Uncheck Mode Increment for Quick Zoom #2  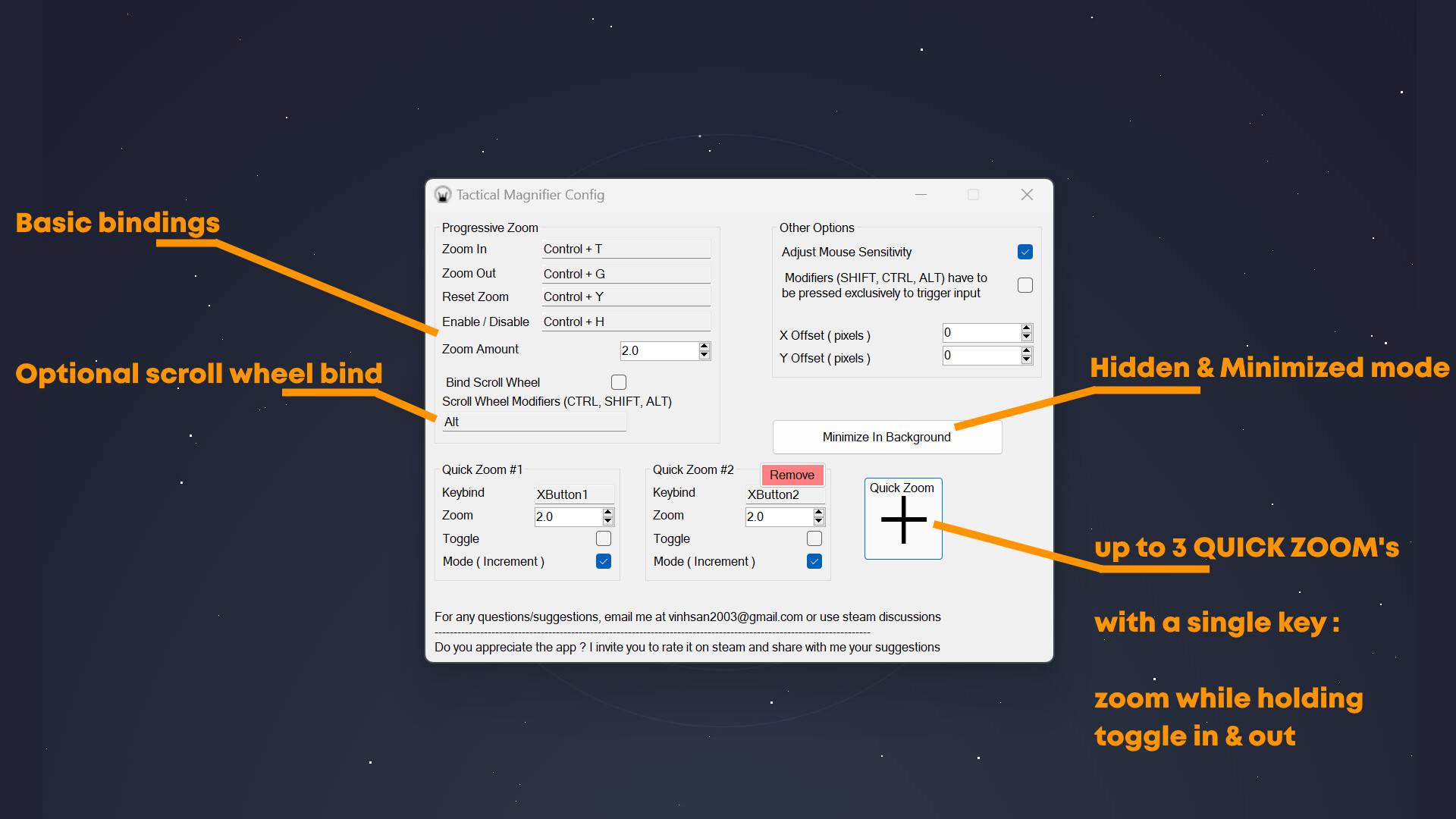(814, 561)
